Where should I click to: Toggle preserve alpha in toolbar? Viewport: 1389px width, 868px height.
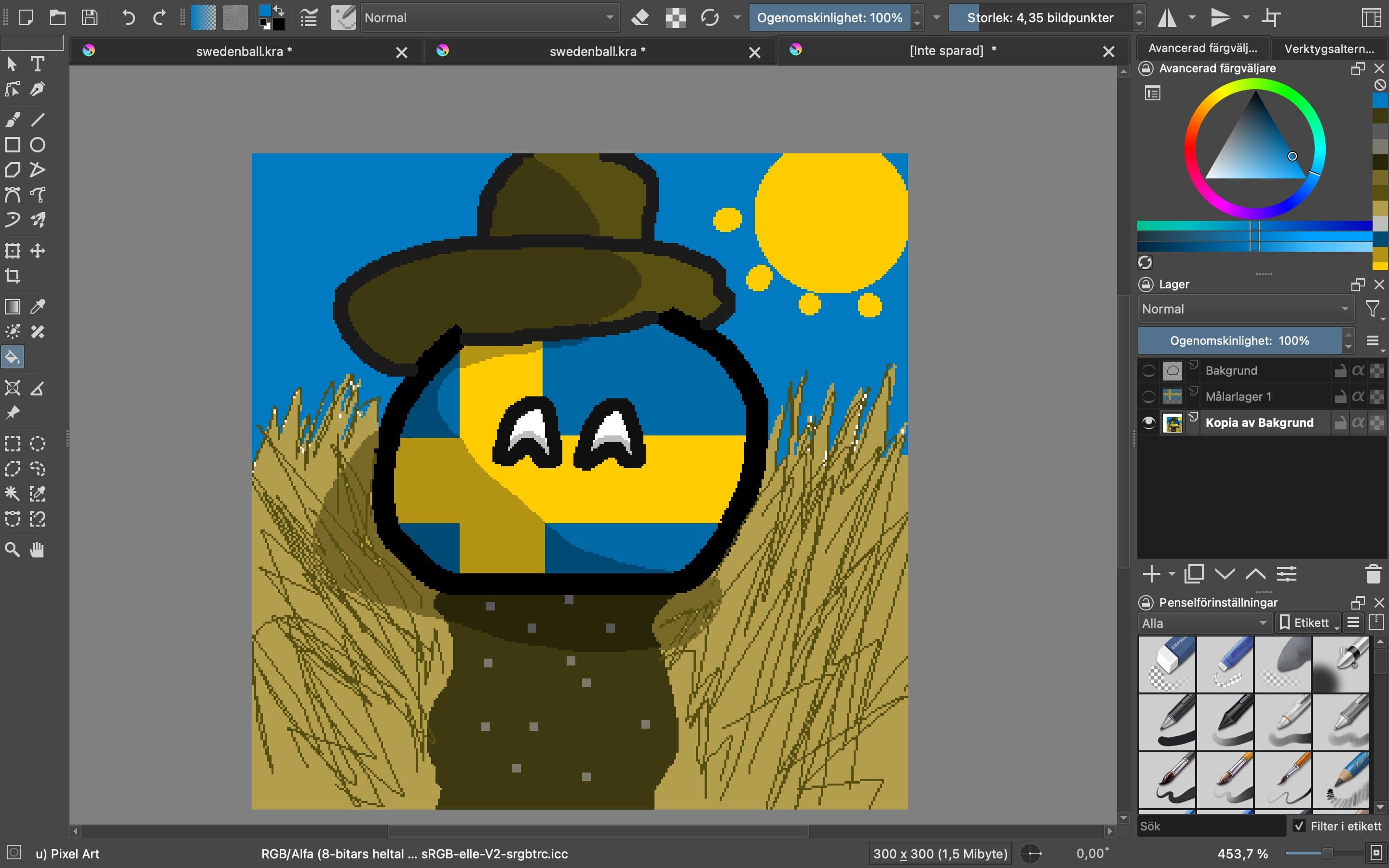pyautogui.click(x=676, y=17)
